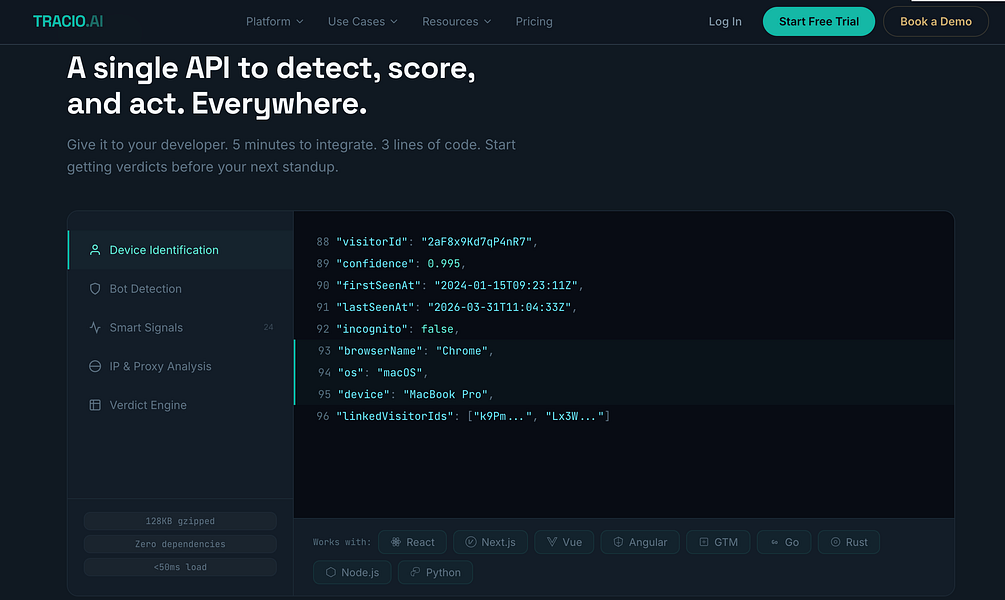Image resolution: width=1005 pixels, height=600 pixels.
Task: Click the Node.js hexagon icon
Action: (x=331, y=572)
